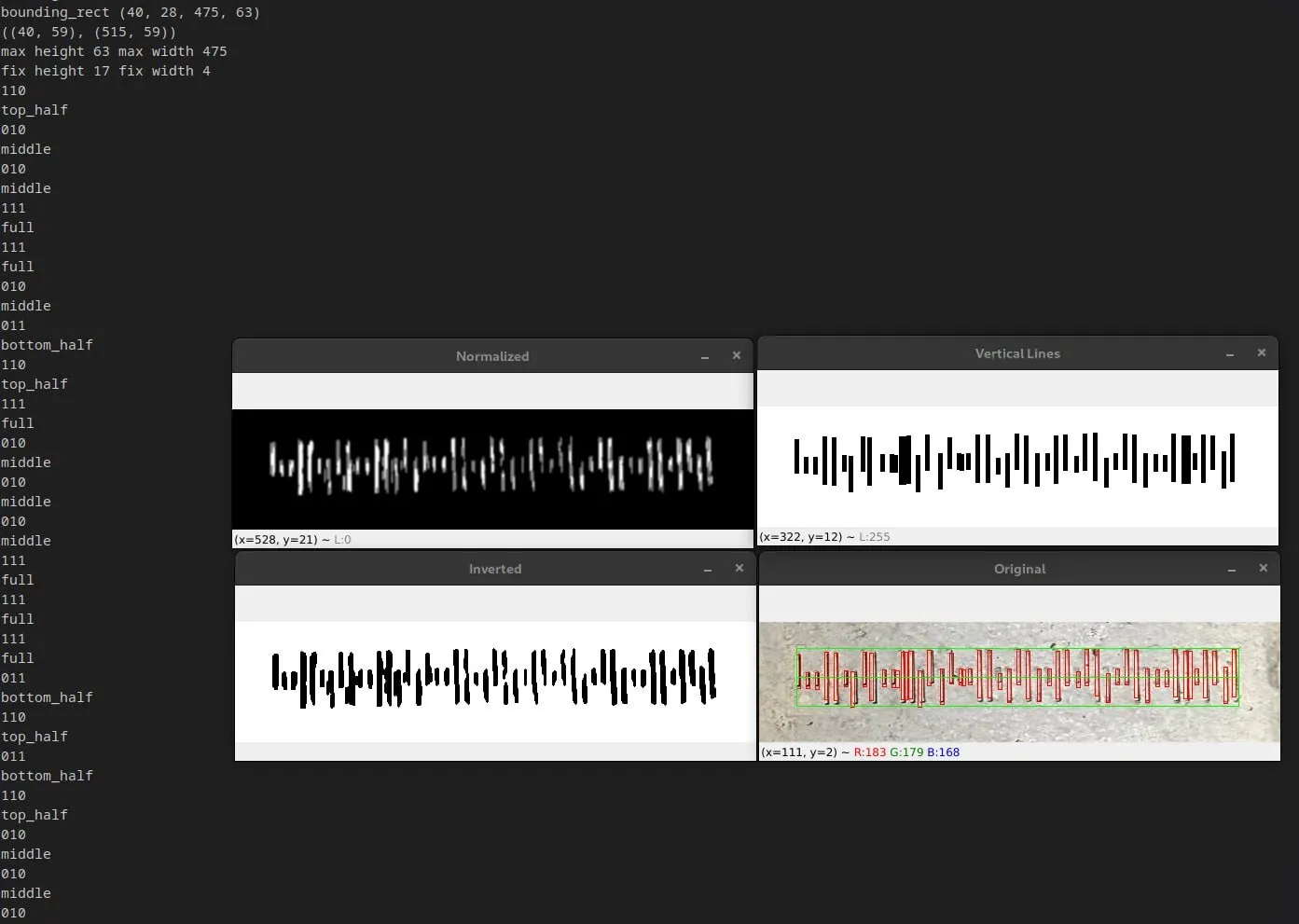Screen dimensions: 1299x924
Task: Click the Original window title
Action: tap(1019, 569)
